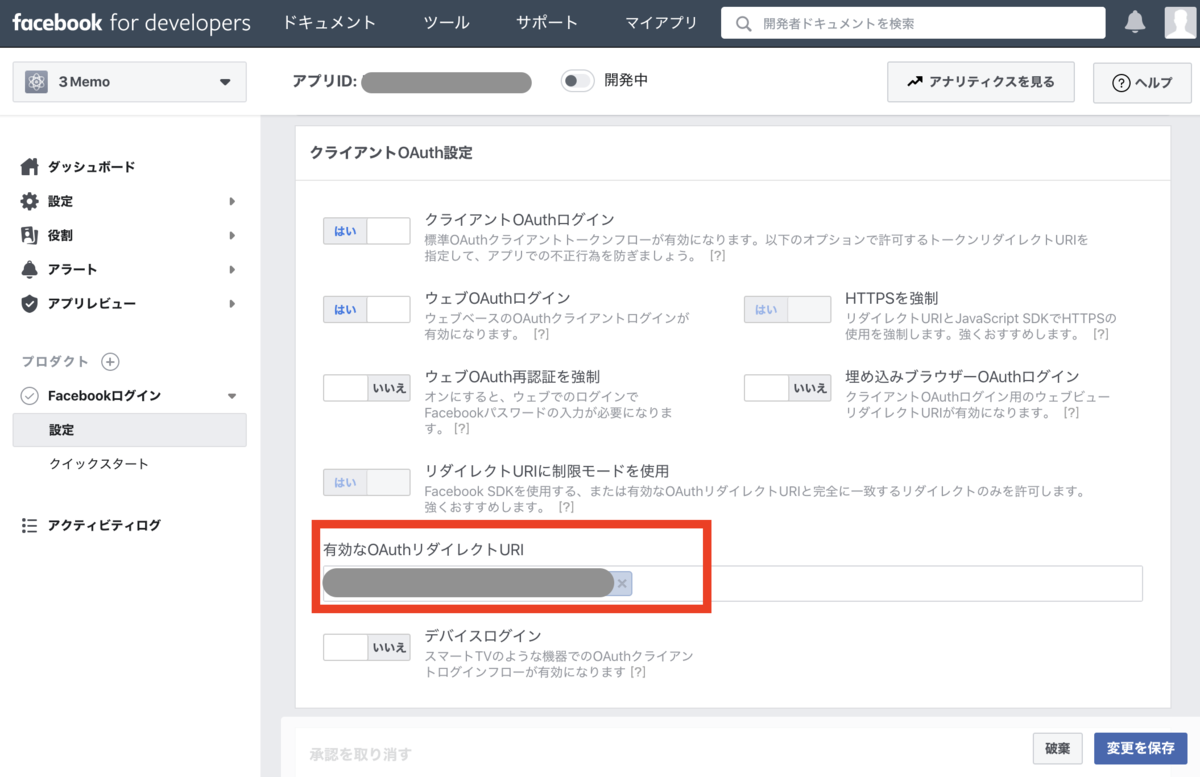
Task: Click 変更を保存 save button
Action: [1141, 748]
